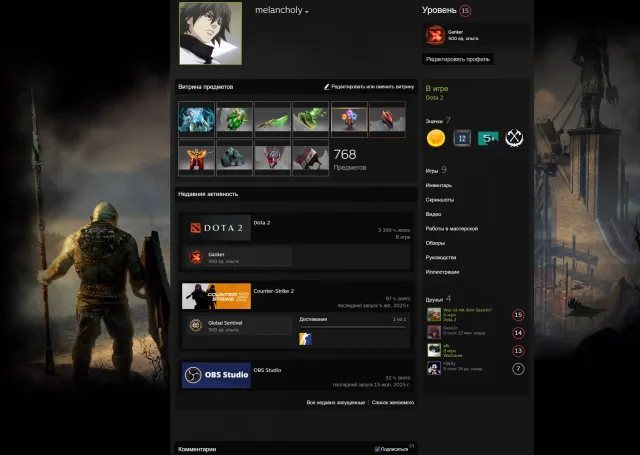Open the Counter-Strike 2 logo banner
Screen dimensions: 640x455
[216, 296]
